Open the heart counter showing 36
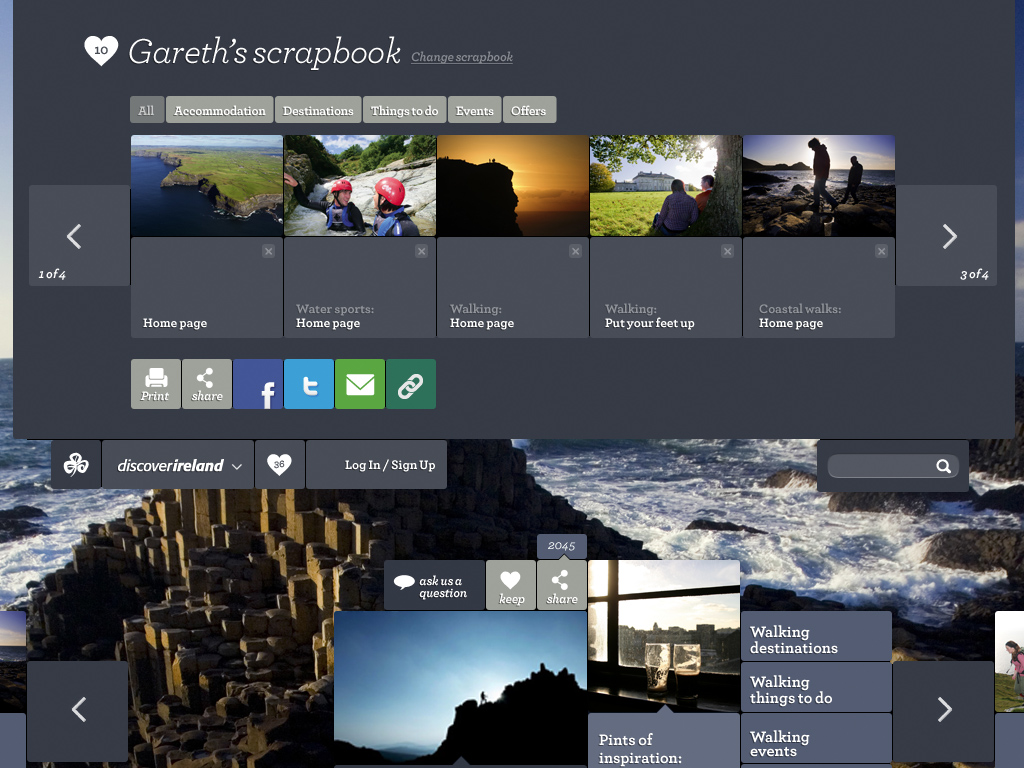Screen dimensions: 1024x768 click(280, 465)
